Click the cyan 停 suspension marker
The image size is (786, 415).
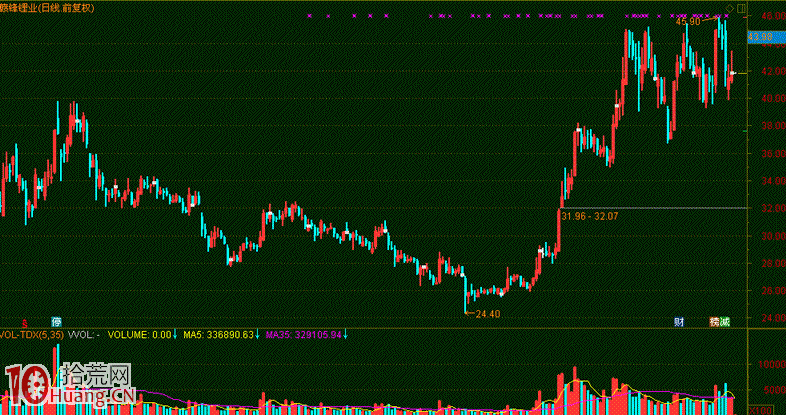(x=57, y=322)
